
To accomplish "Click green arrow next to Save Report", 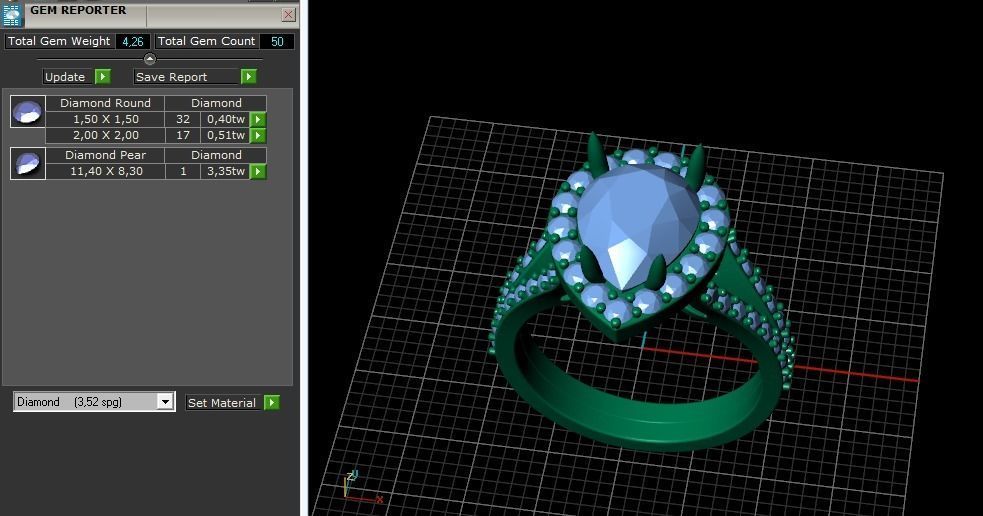I will pyautogui.click(x=249, y=76).
